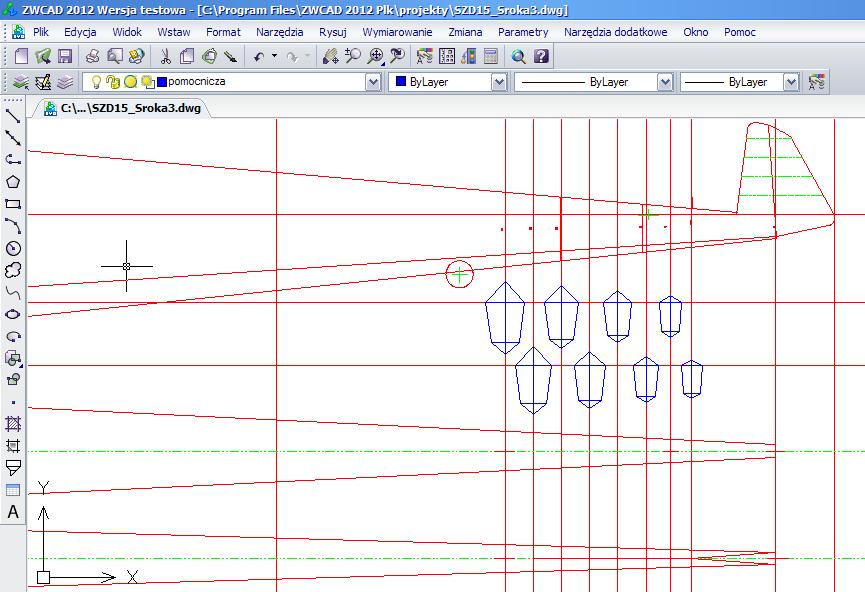Select the Line drawing tool

(13, 116)
